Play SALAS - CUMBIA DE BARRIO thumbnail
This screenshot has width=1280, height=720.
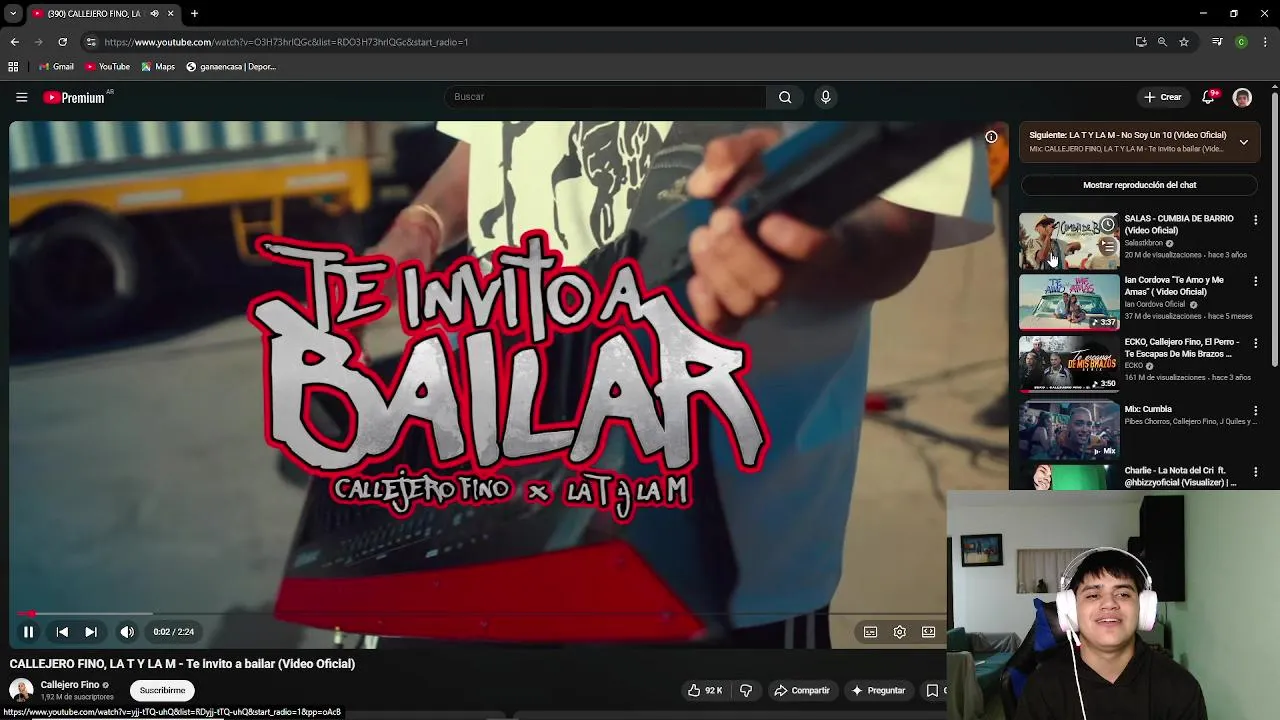click(x=1069, y=241)
